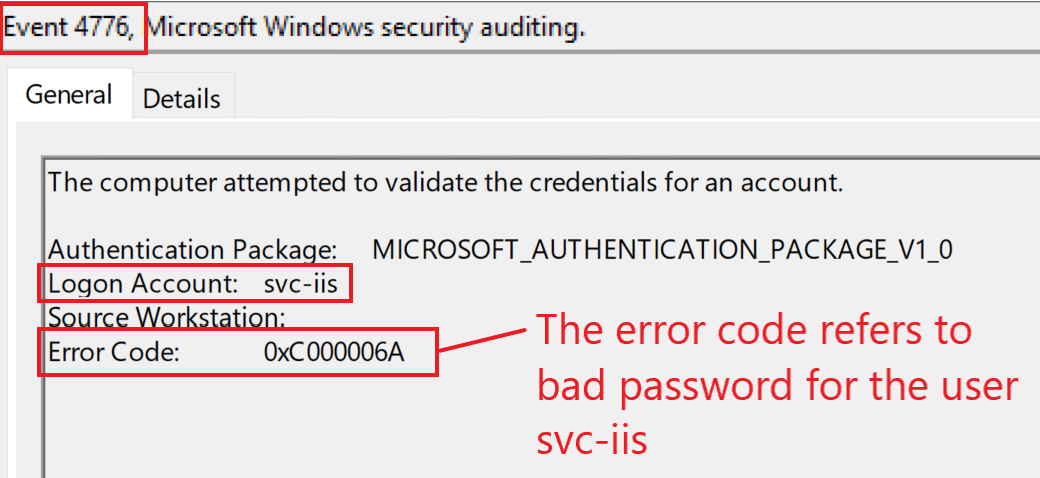This screenshot has width=1040, height=478.
Task: Click the Logon Account label
Action: (144, 285)
